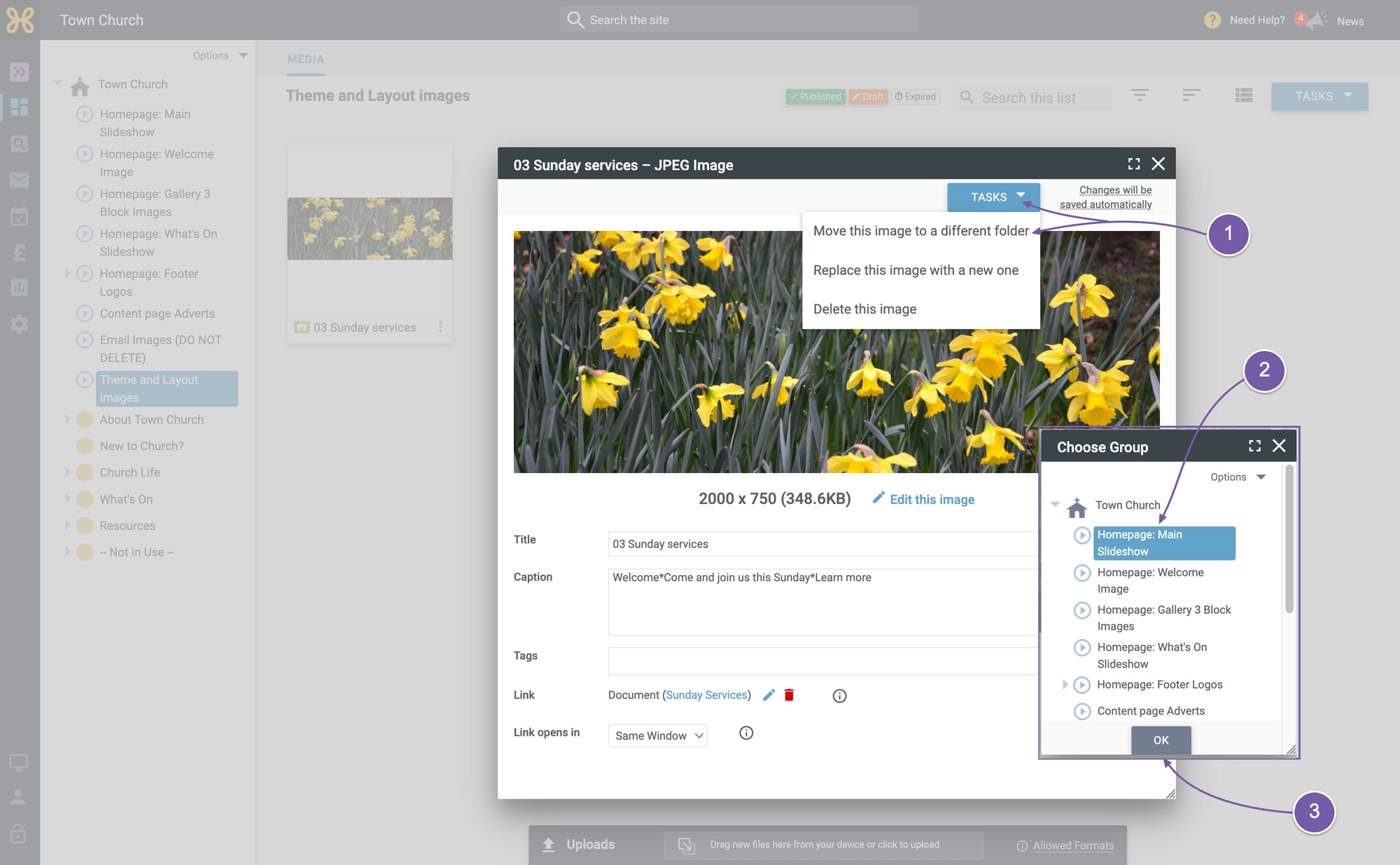Viewport: 1400px width, 865px height.
Task: Select Homepage: Welcome Image in Choose Group
Action: 1151,580
